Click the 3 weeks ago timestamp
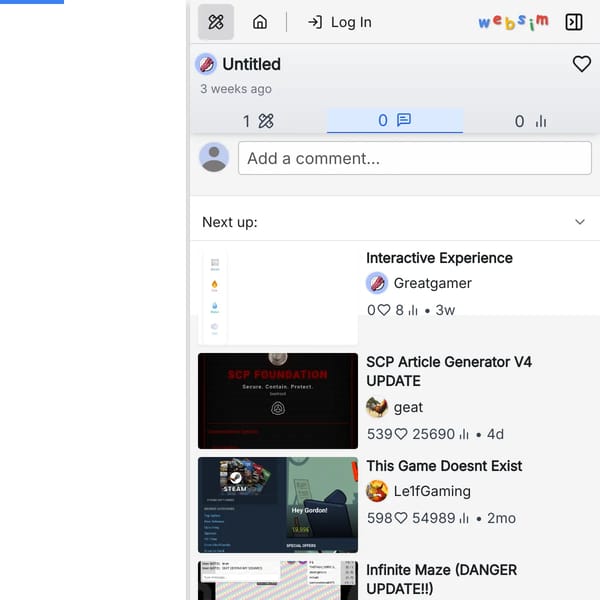Viewport: 600px width, 600px height. [236, 89]
